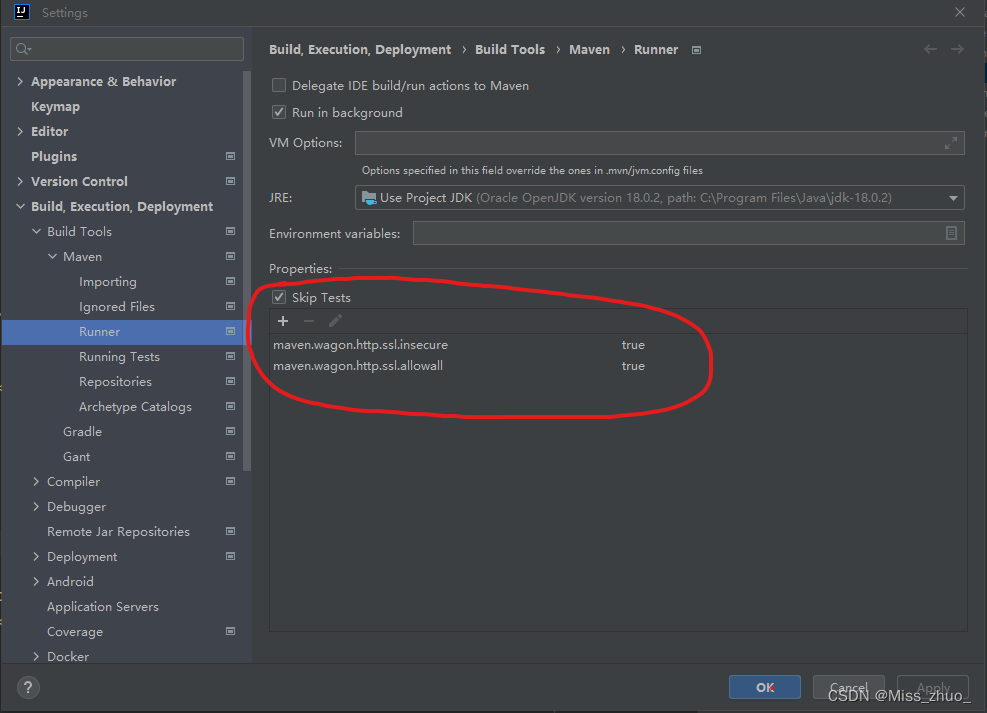Screen dimensions: 987x713
Task: Click the back navigation arrow above settings panel
Action: coord(929,48)
